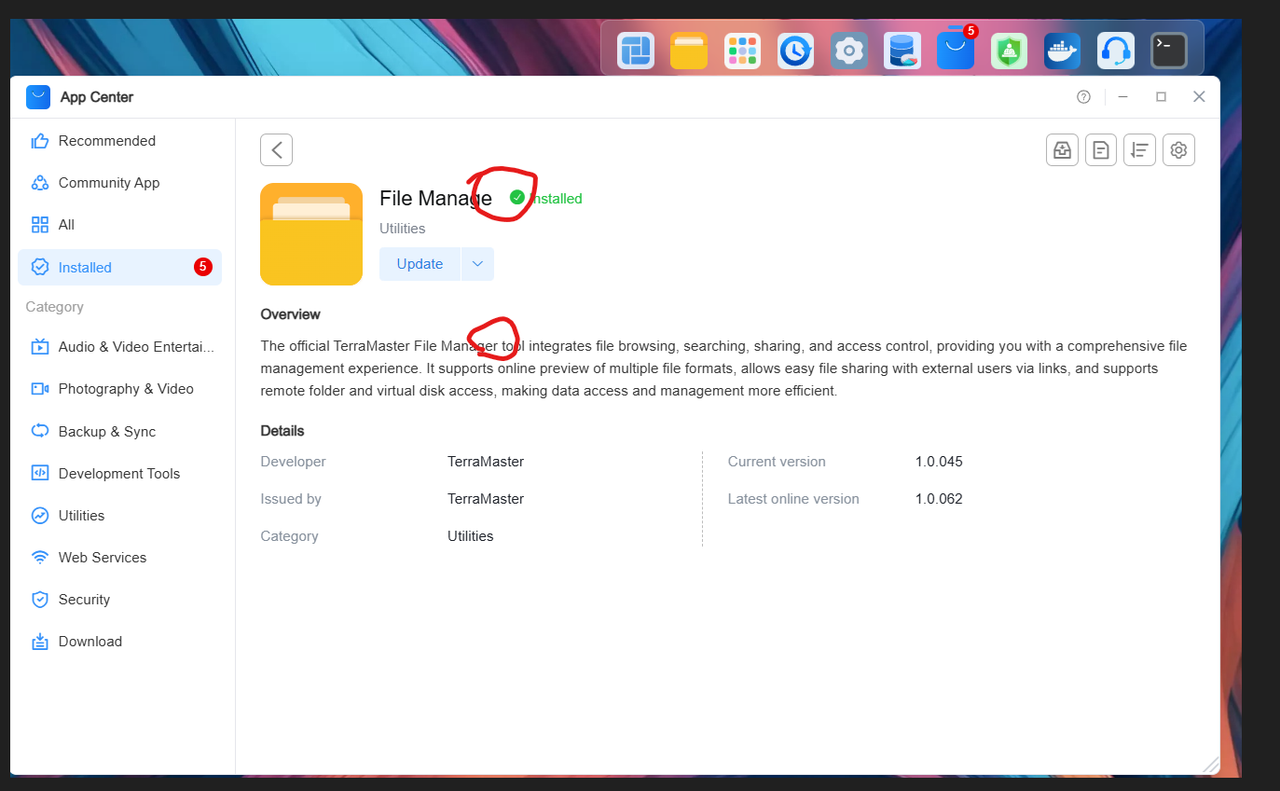Open the blue clock backup app in dock
Image resolution: width=1280 pixels, height=791 pixels.
[x=796, y=50]
